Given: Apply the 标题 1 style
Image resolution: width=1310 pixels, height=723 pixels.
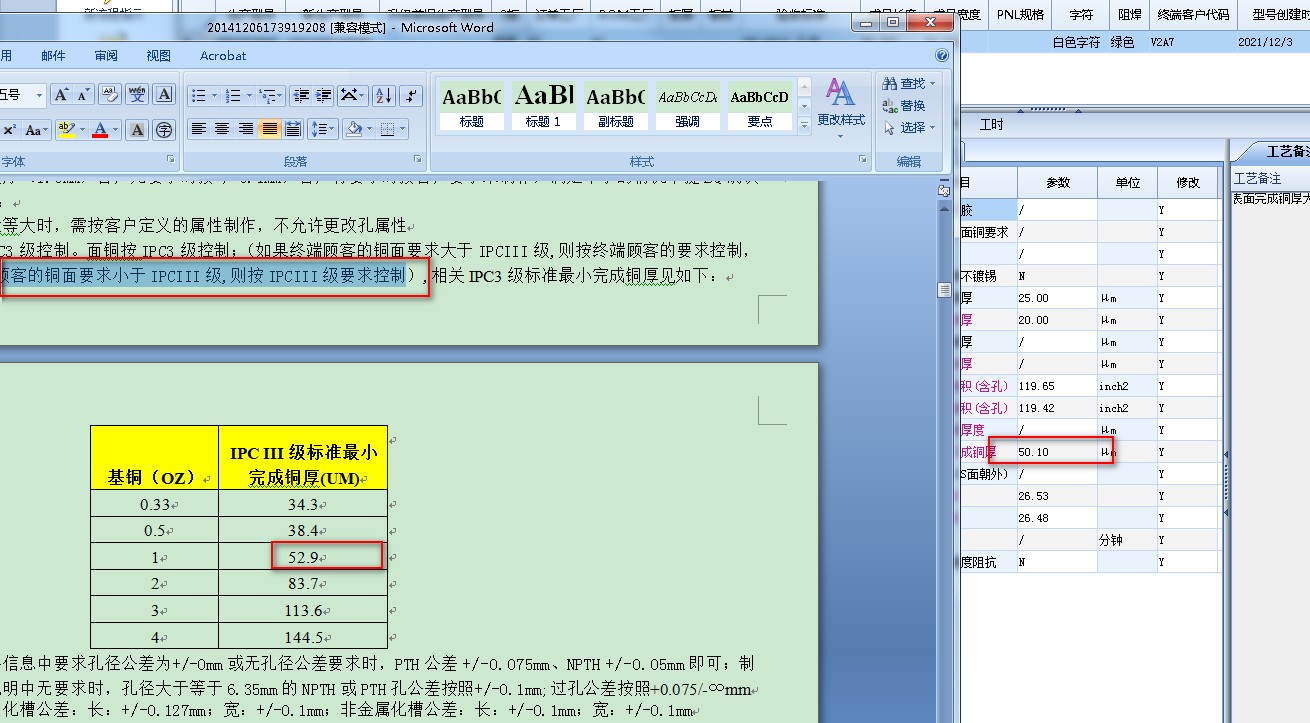Looking at the screenshot, I should point(544,105).
